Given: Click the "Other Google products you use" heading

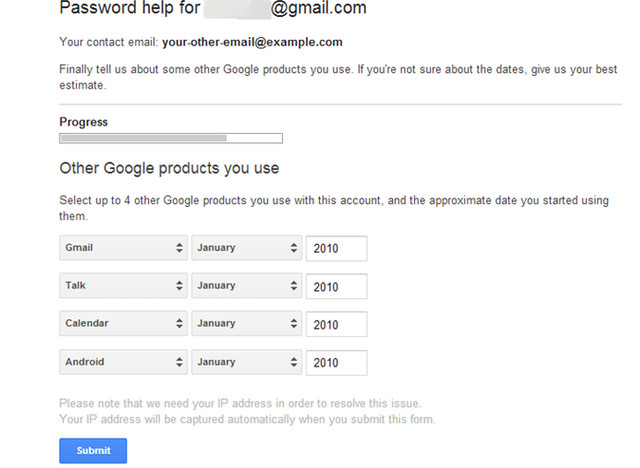Looking at the screenshot, I should (x=169, y=168).
